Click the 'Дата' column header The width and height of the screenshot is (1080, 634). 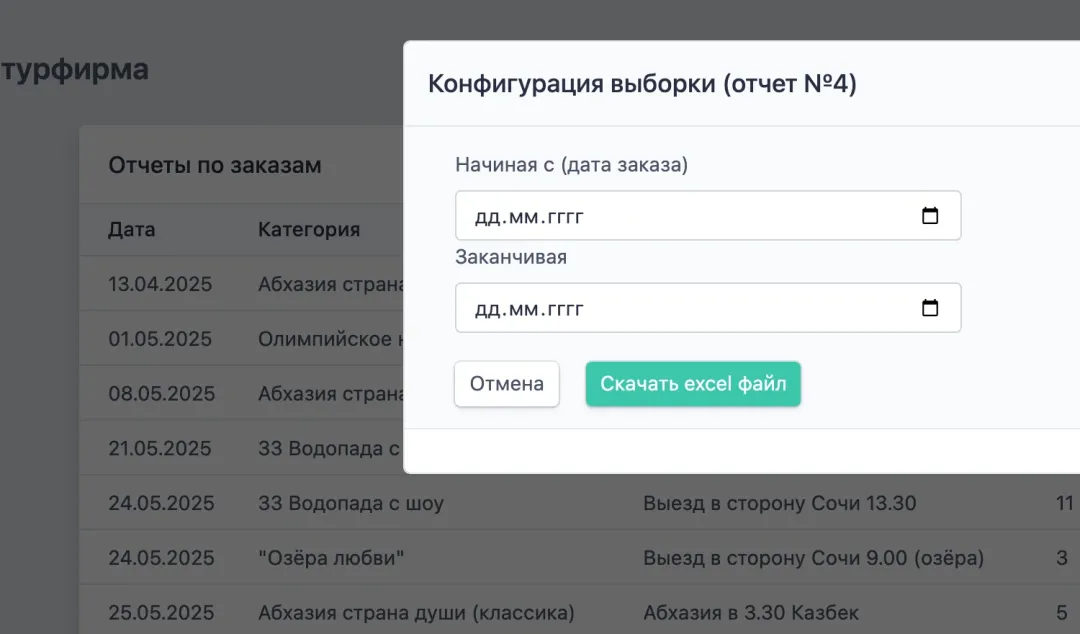(x=132, y=229)
